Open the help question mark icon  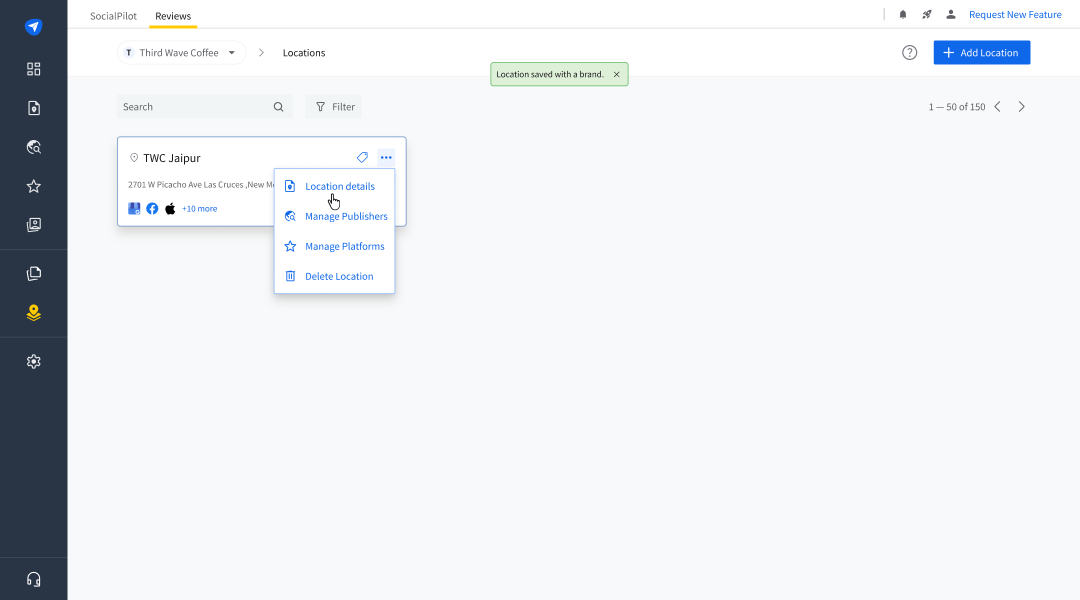[x=909, y=52]
